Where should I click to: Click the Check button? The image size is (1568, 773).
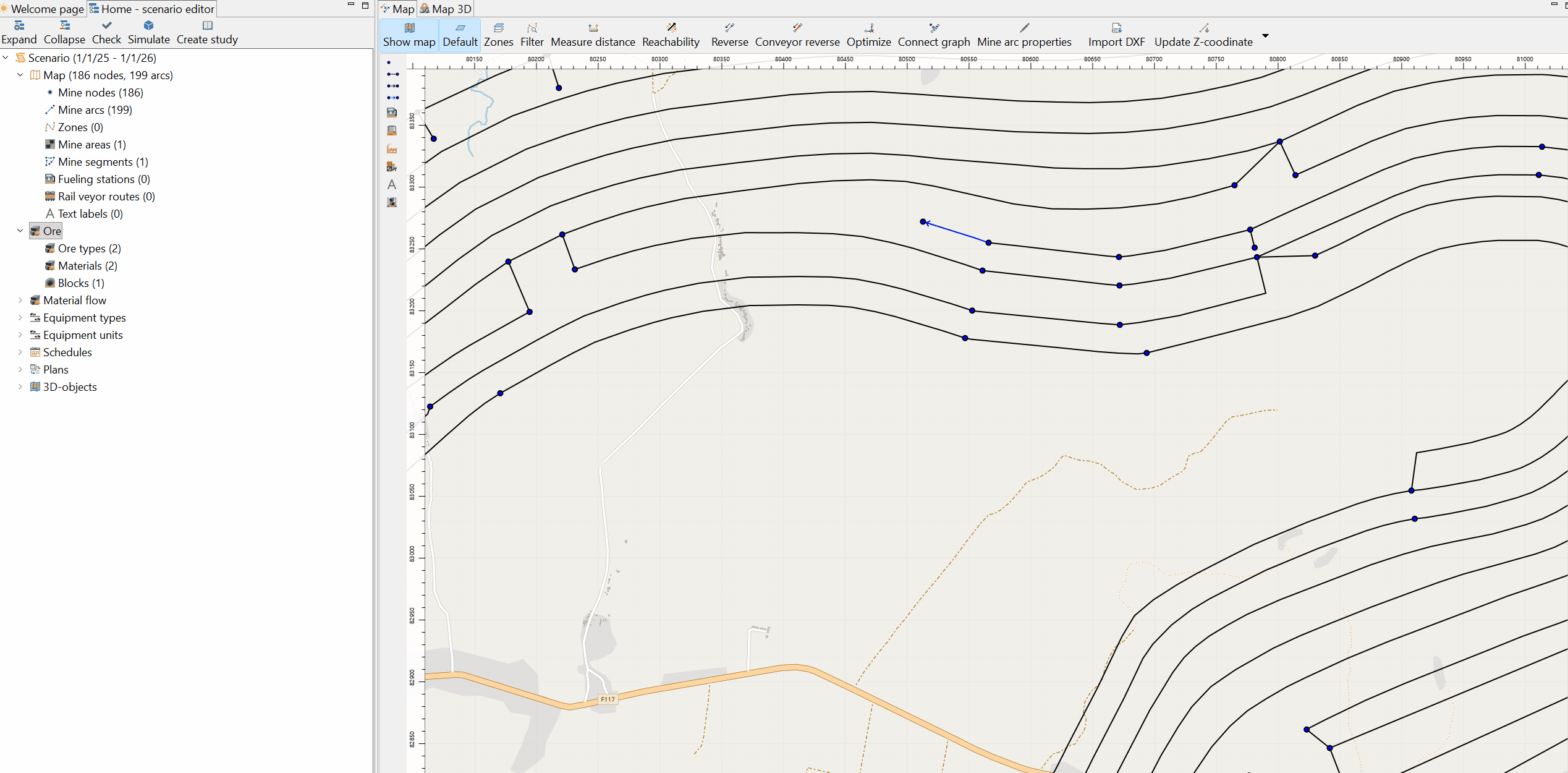106,32
